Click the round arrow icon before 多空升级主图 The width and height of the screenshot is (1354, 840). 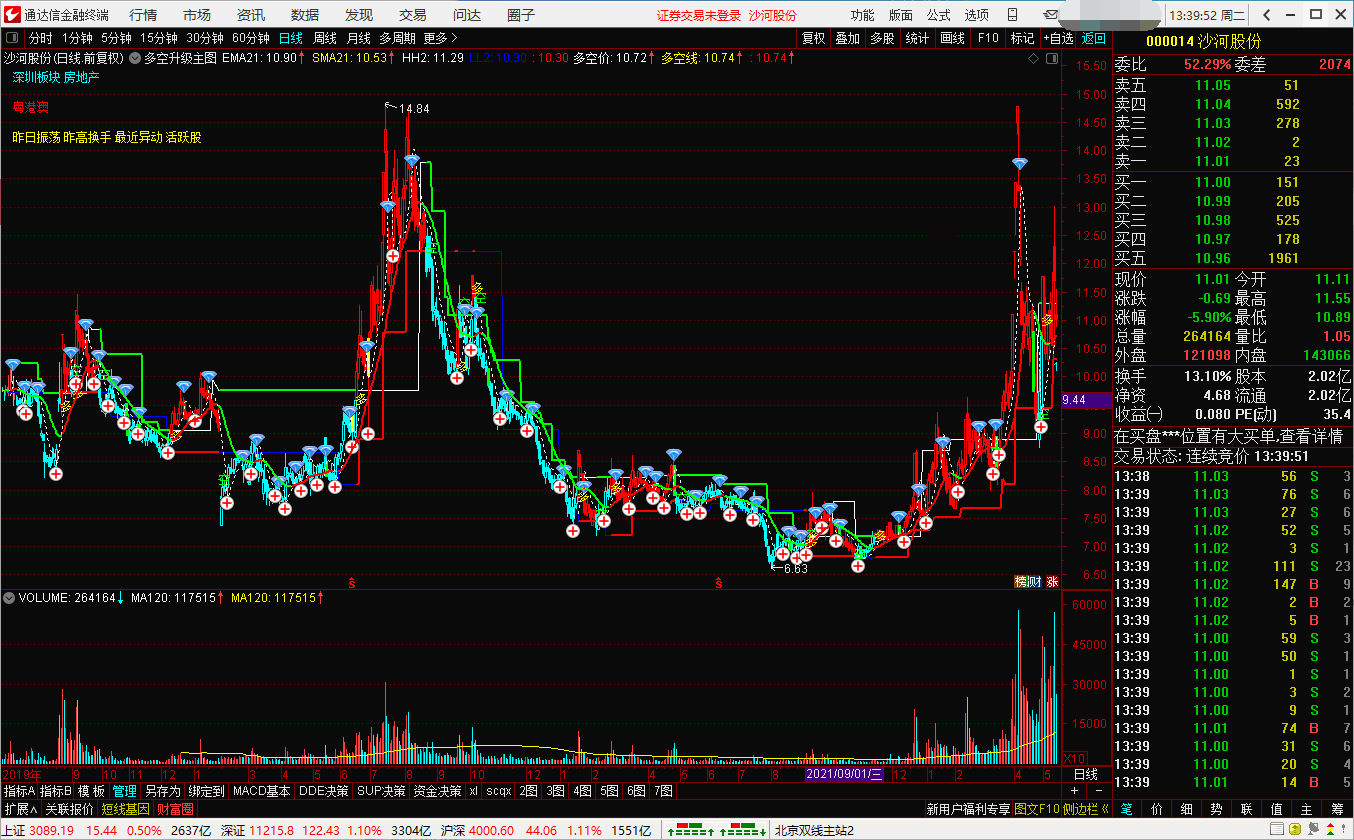coord(135,58)
